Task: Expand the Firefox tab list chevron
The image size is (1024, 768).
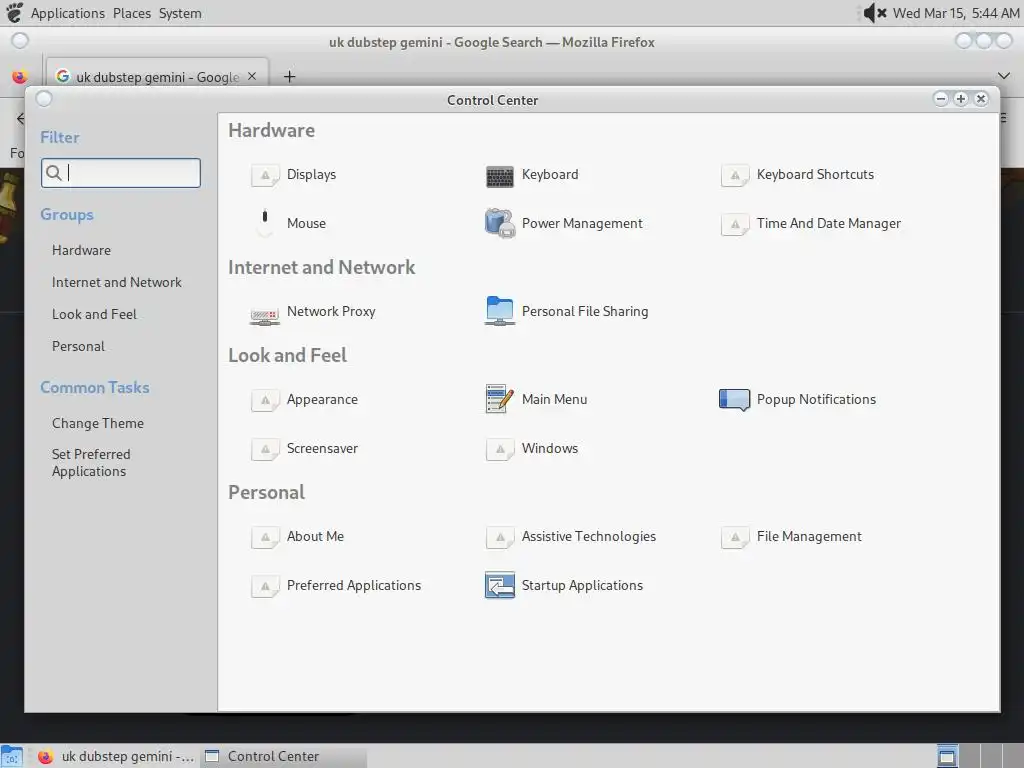Action: coord(1004,76)
